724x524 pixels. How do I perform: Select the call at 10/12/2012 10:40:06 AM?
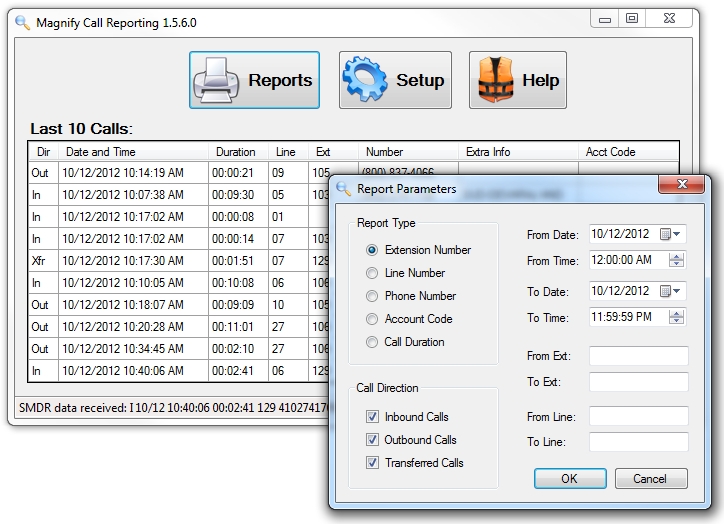click(179, 371)
